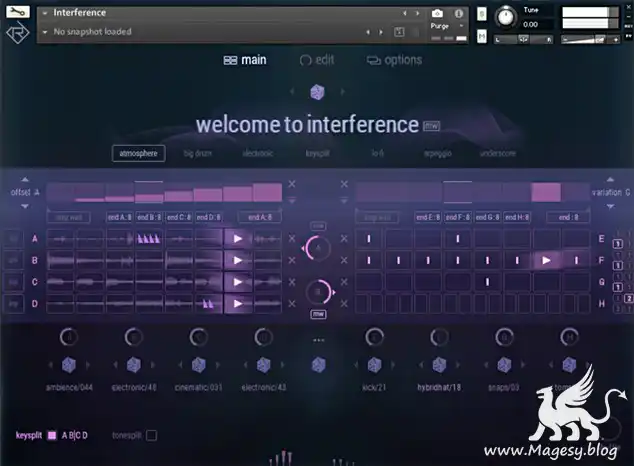Clear row E with its X icon
Screen dimensions: 634x466
(x=344, y=238)
